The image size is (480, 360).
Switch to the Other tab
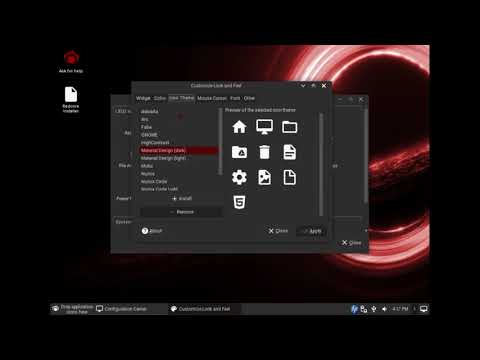[x=249, y=98]
